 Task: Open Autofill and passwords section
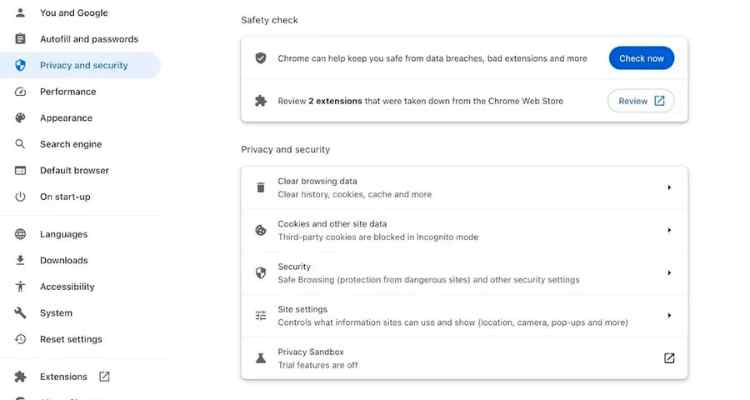click(x=89, y=39)
